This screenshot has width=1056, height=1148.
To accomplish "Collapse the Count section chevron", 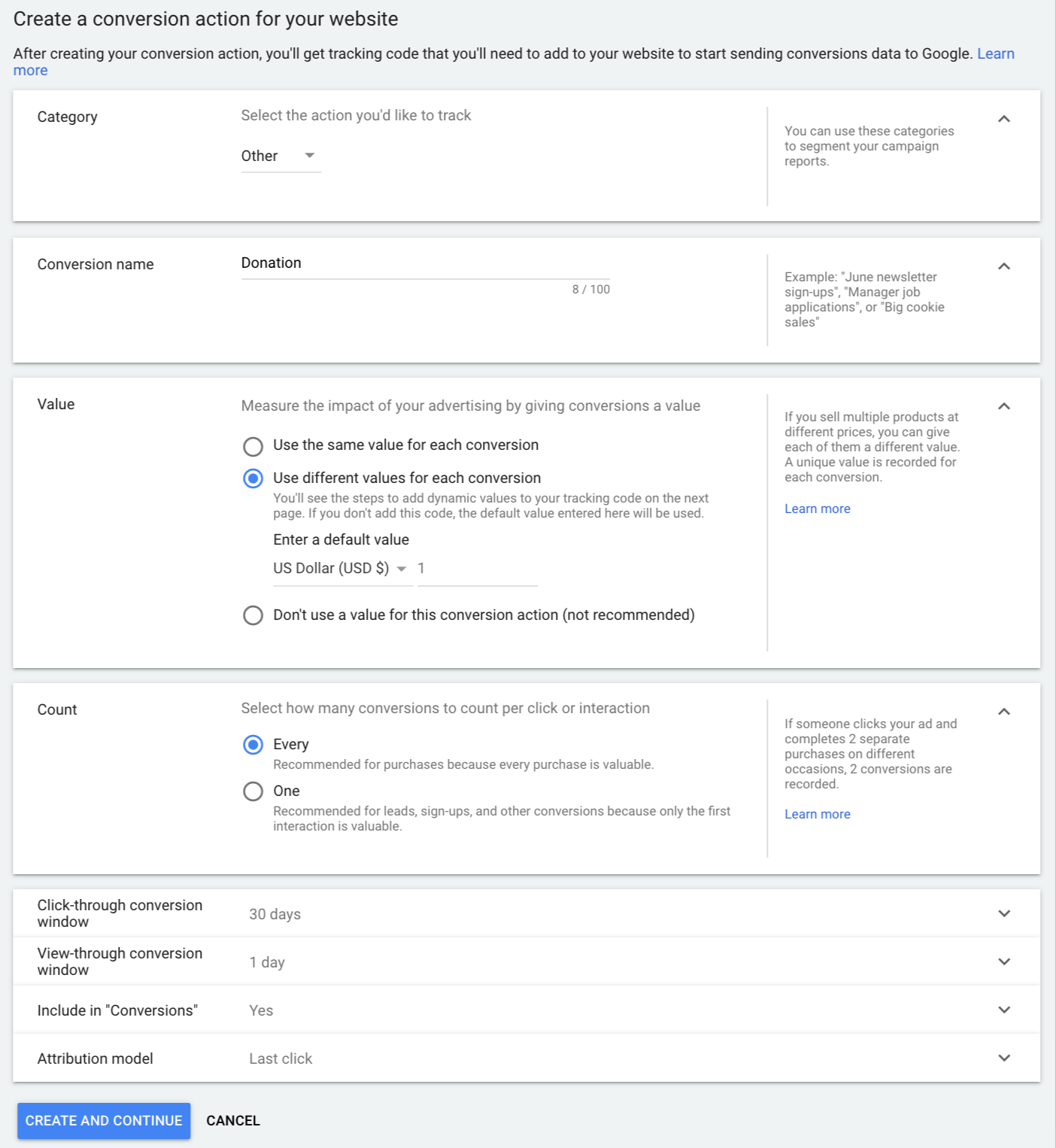I will tap(1003, 712).
